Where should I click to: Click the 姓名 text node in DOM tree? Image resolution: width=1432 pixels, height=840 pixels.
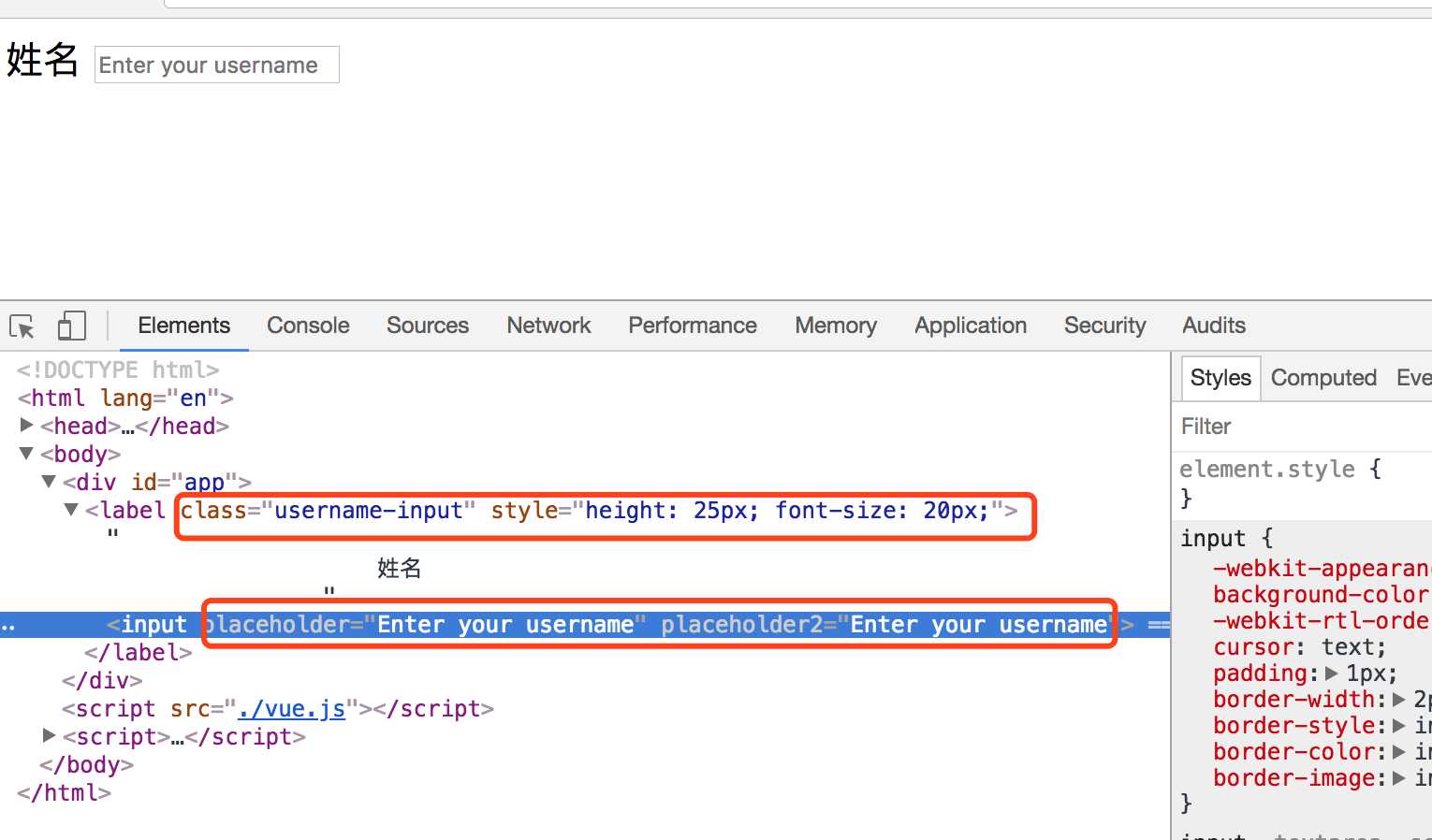point(400,568)
